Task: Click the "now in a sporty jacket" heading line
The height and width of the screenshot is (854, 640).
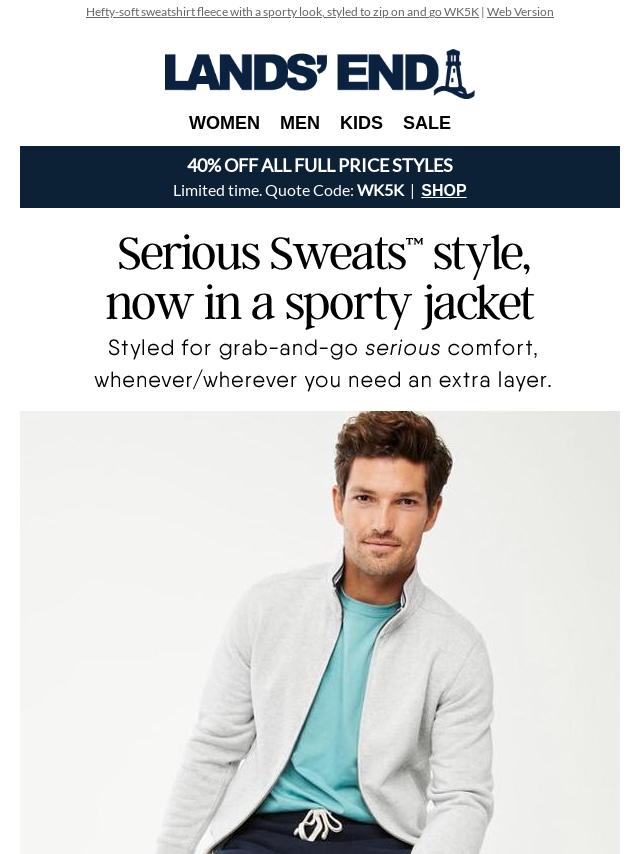Action: pos(320,304)
